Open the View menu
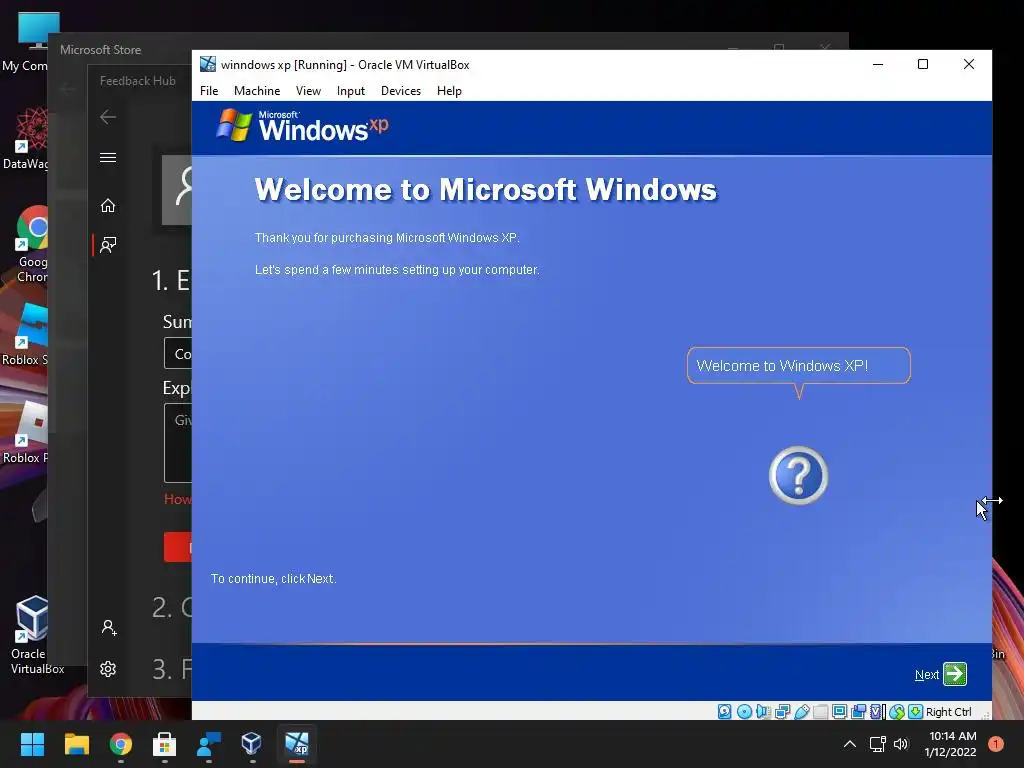1024x768 pixels. click(308, 91)
